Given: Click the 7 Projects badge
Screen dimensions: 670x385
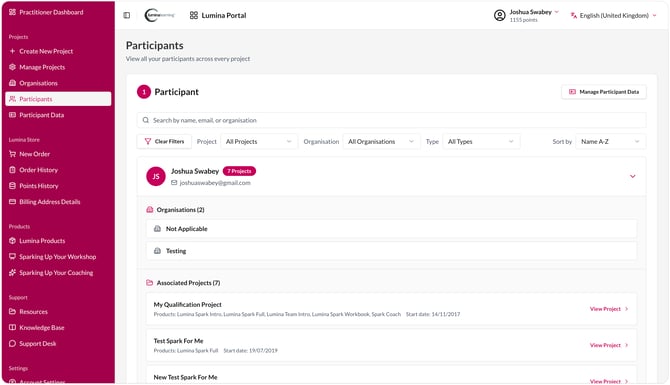Looking at the screenshot, I should click(239, 171).
